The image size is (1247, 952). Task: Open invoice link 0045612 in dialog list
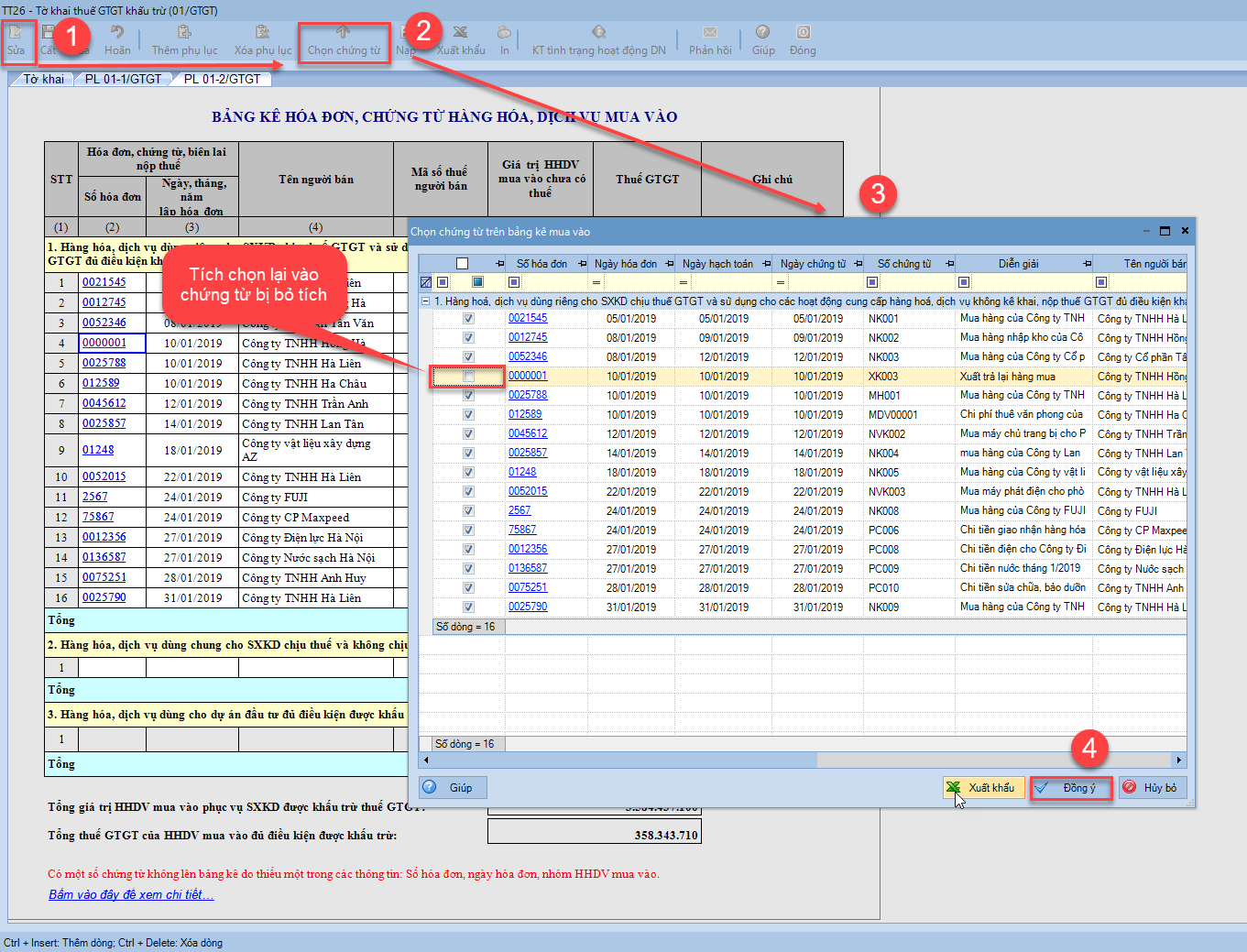[x=528, y=433]
